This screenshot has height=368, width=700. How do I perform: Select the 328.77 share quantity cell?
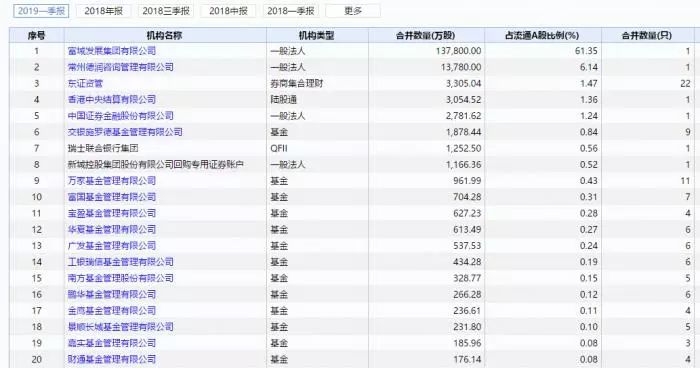pos(467,278)
